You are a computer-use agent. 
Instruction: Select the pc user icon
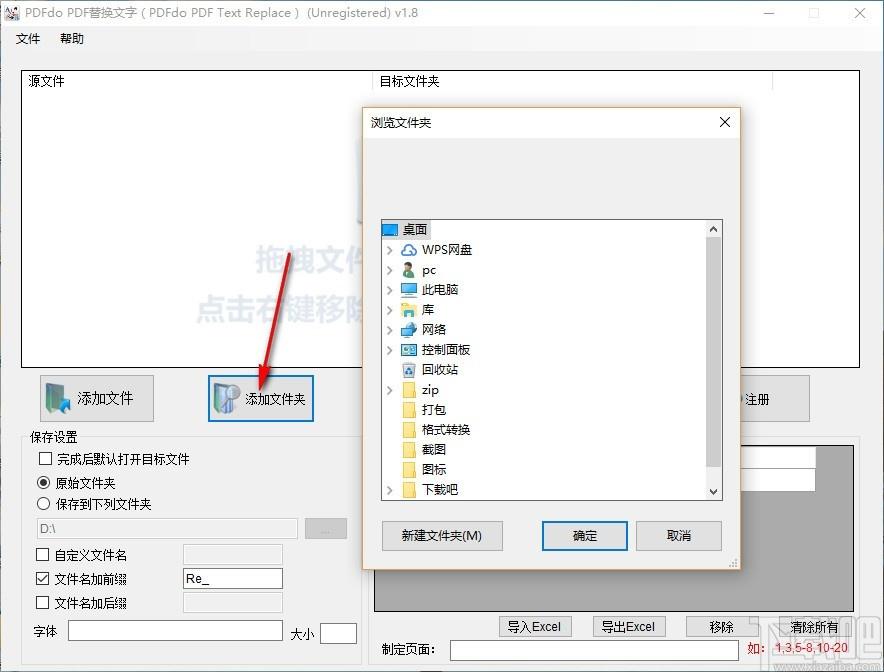[409, 270]
